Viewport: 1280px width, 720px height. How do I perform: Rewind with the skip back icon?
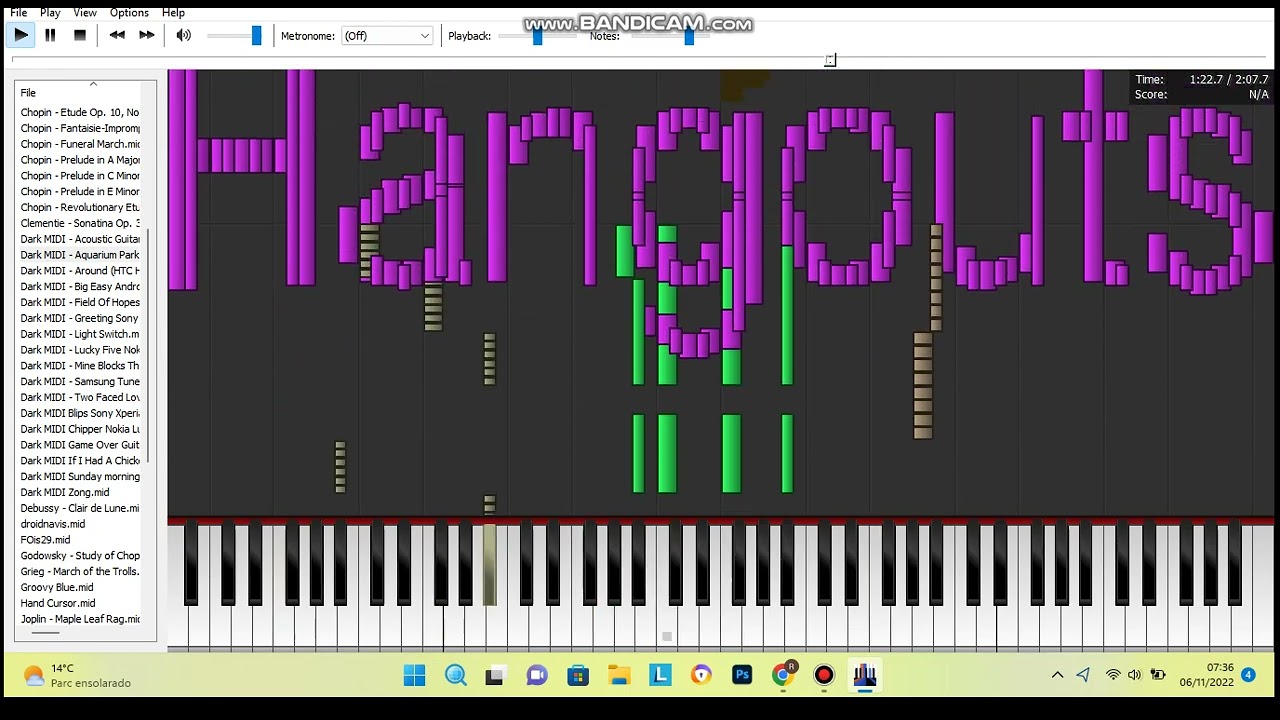pos(117,35)
